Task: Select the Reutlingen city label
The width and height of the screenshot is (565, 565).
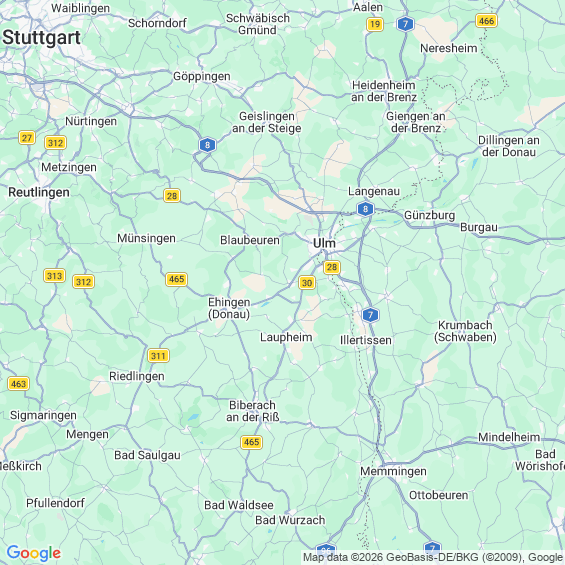Action: click(39, 192)
